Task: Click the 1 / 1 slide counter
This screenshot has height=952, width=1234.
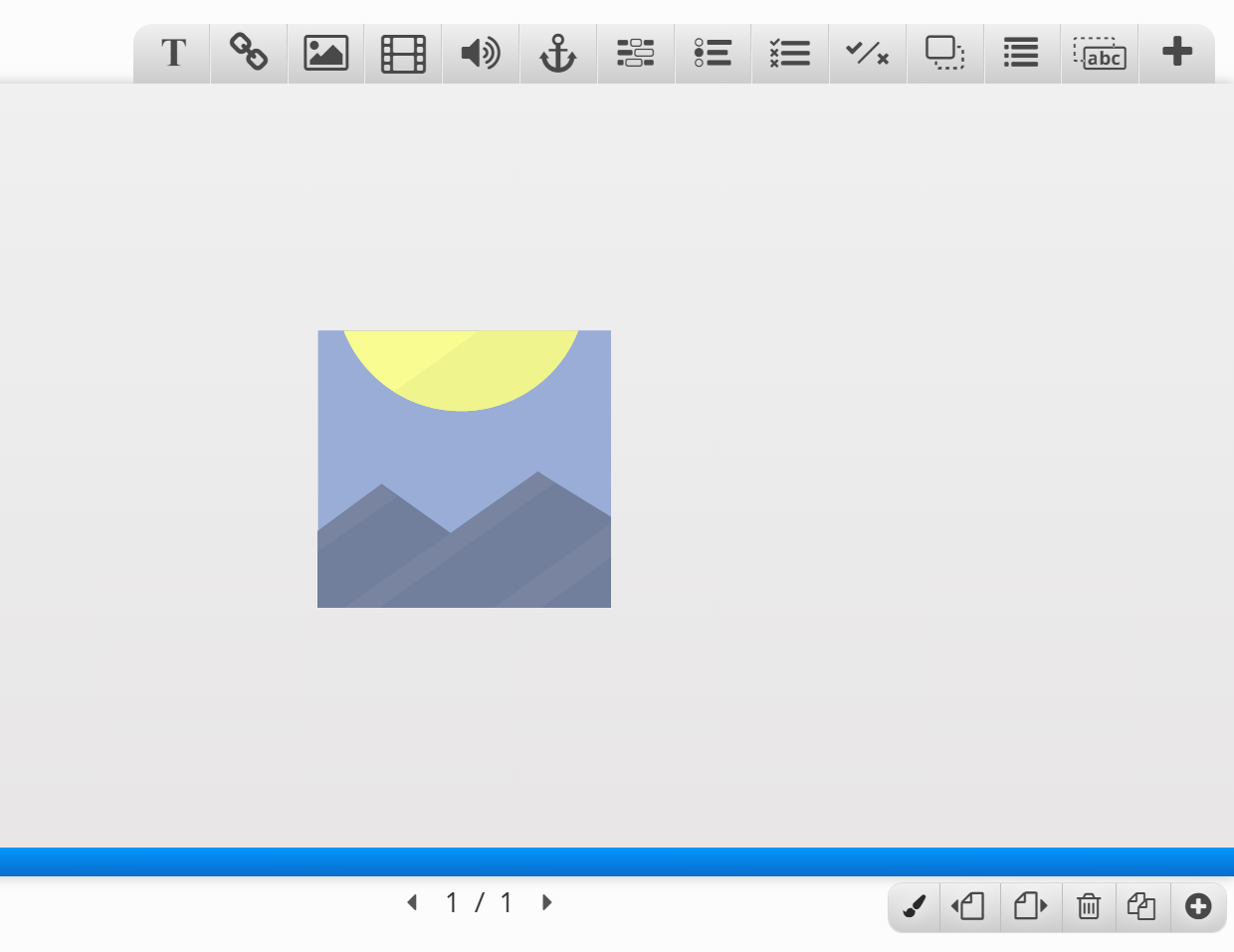Action: [x=479, y=902]
